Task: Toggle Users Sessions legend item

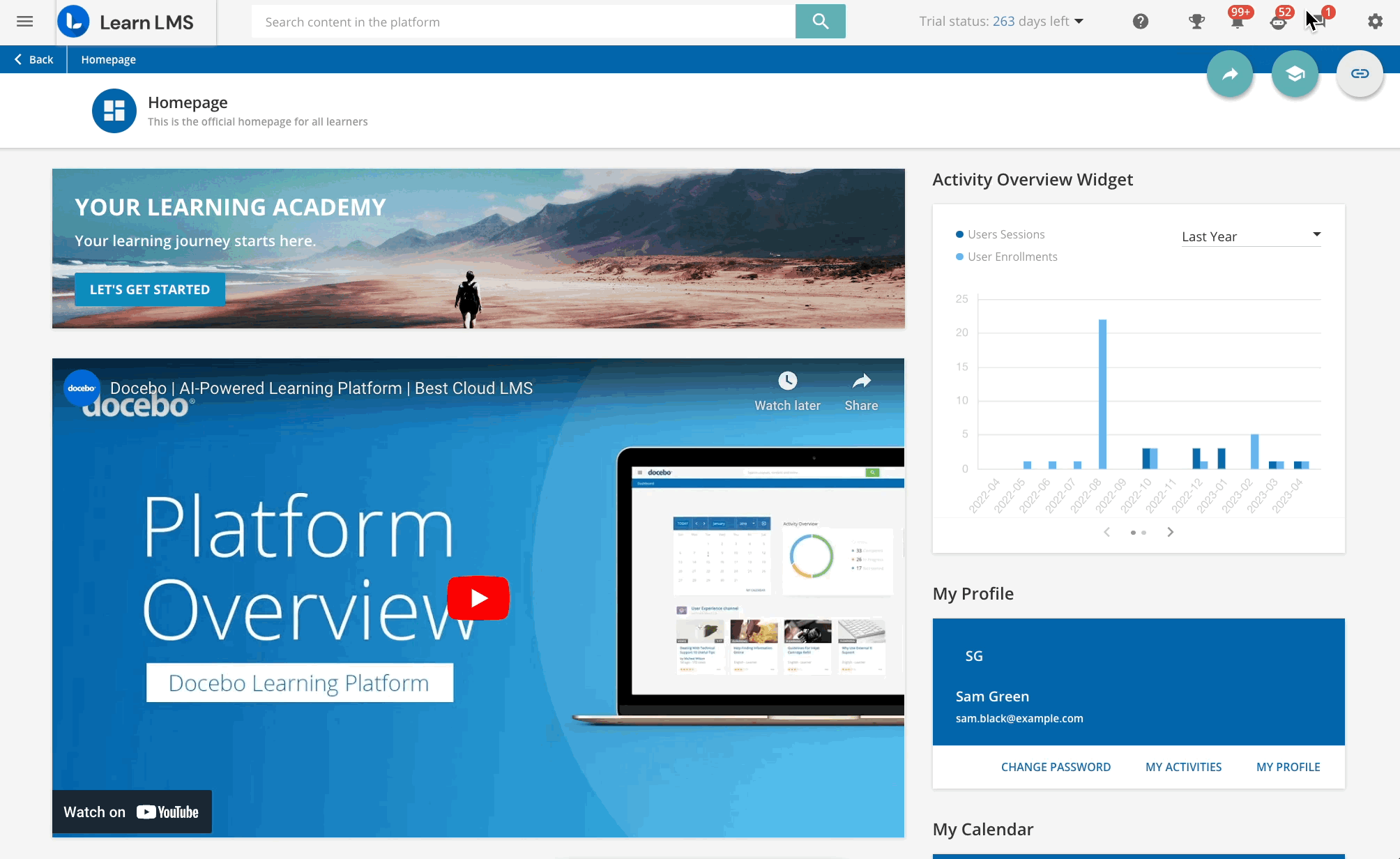Action: pos(1000,234)
